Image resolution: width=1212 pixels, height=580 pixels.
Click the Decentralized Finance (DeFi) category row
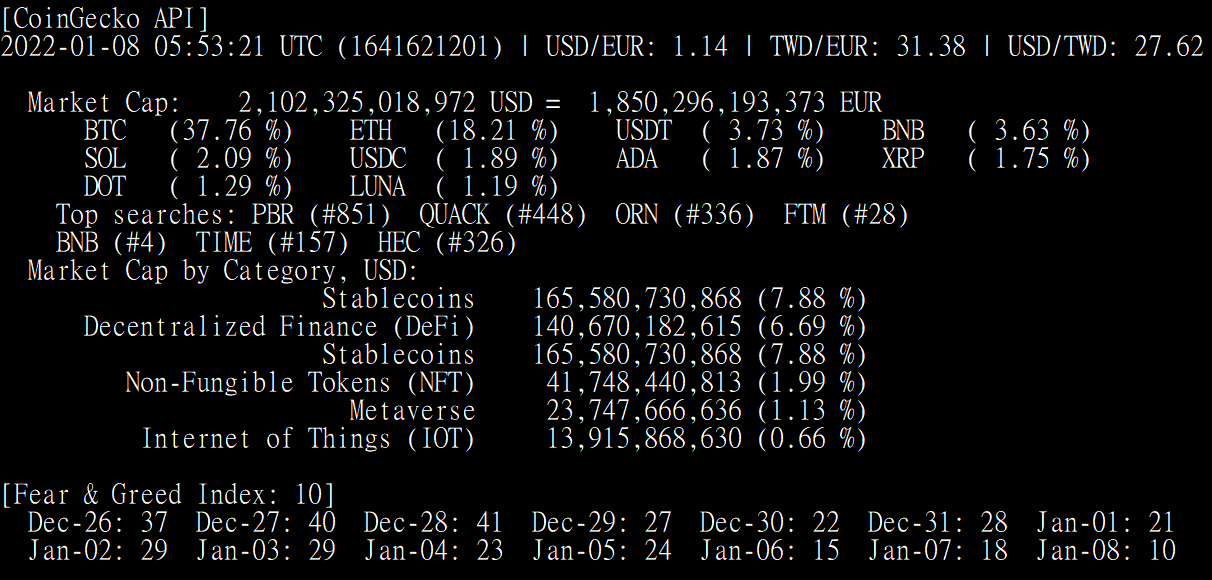pyautogui.click(x=475, y=326)
